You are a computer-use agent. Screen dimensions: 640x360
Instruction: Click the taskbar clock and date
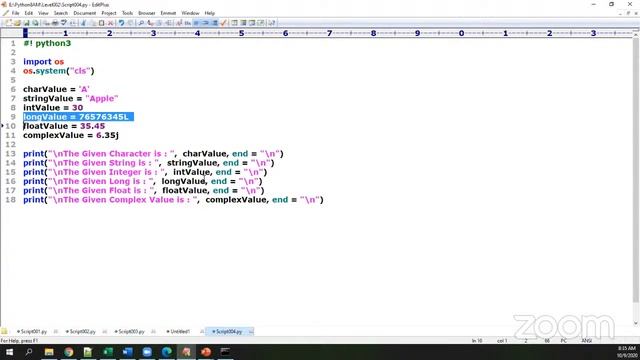pyautogui.click(x=627, y=351)
